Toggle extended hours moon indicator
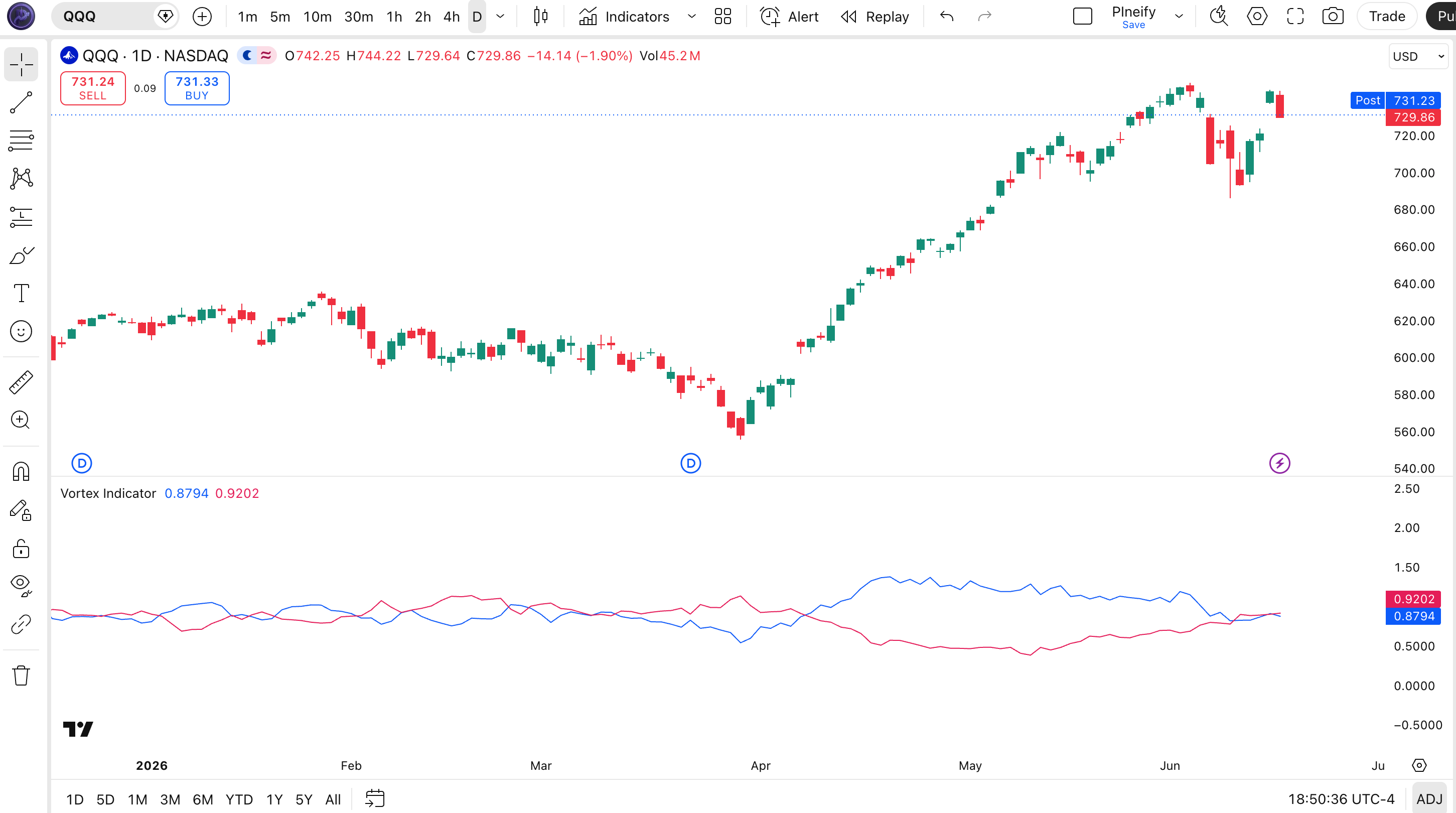 point(247,55)
